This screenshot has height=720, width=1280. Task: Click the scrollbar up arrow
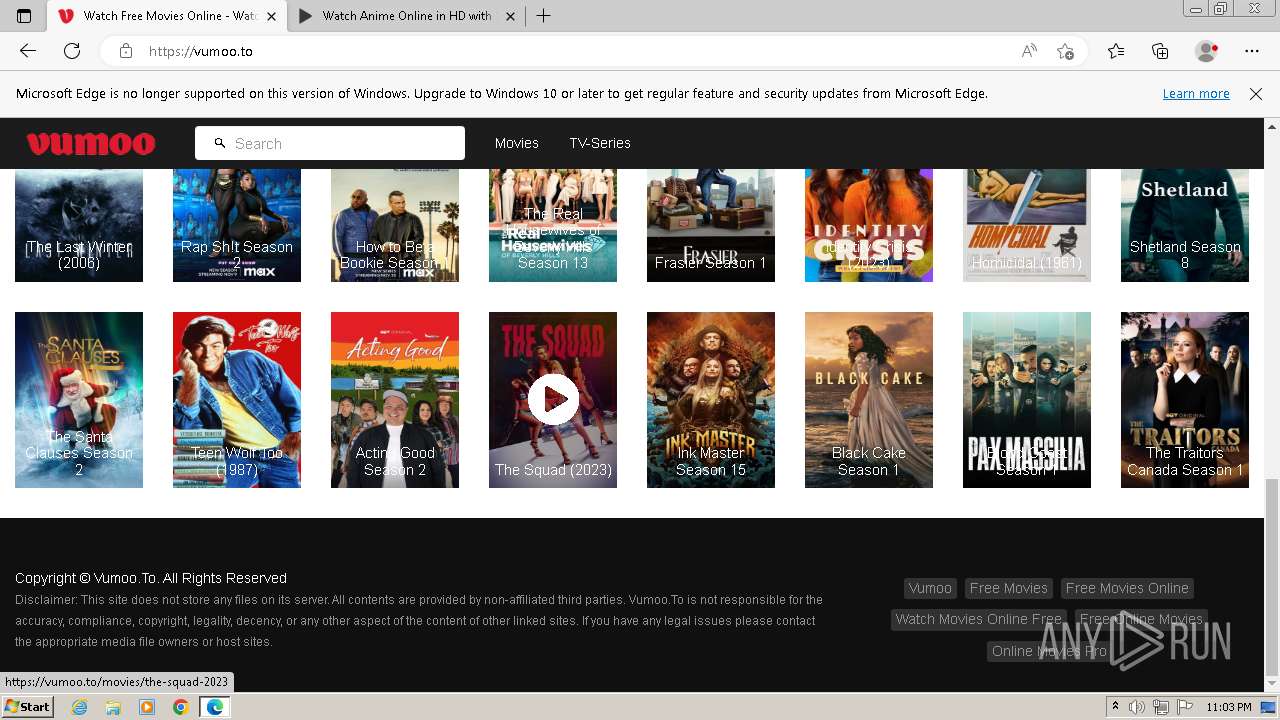point(1272,126)
